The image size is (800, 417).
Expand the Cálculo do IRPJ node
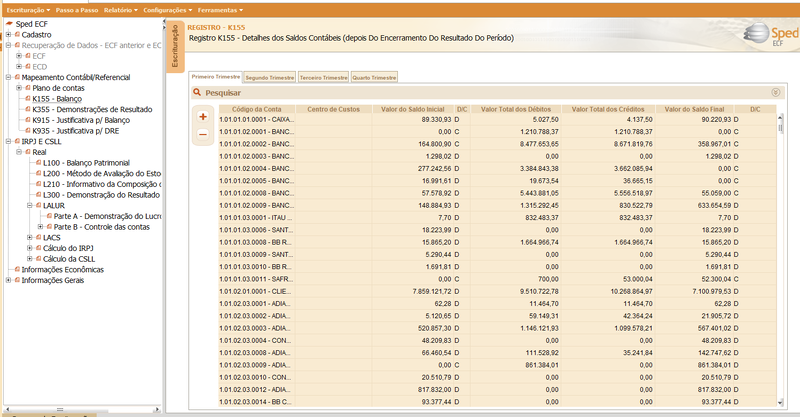30,249
